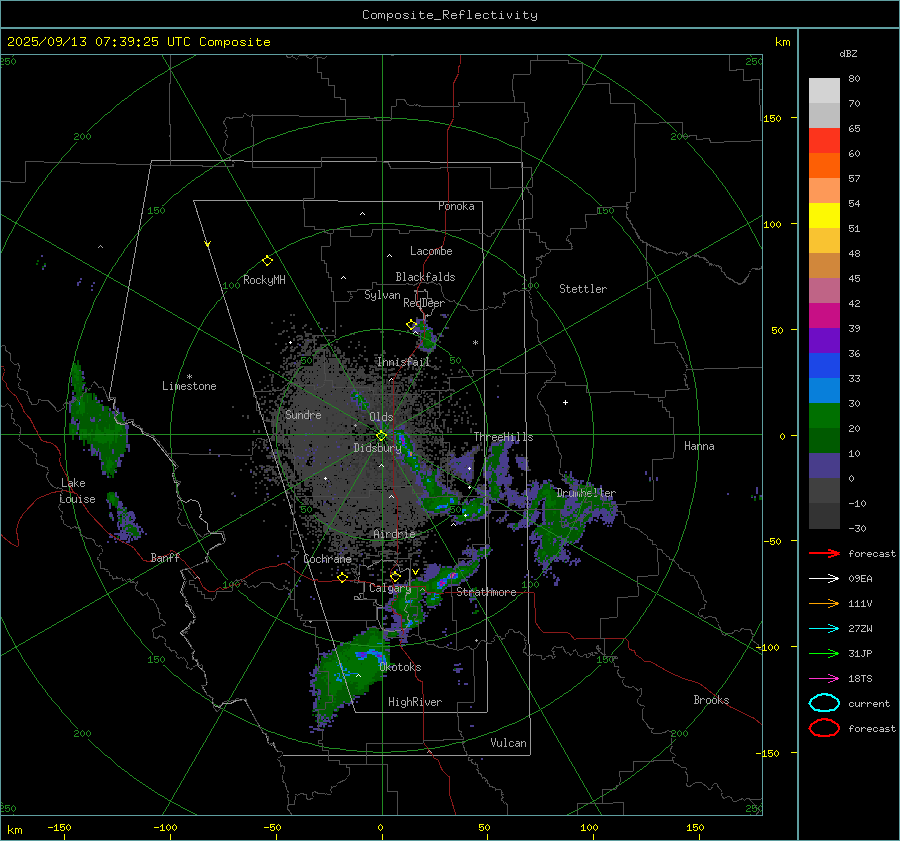Click the white 09EA arrow in legend
The width and height of the screenshot is (900, 841).
824,579
